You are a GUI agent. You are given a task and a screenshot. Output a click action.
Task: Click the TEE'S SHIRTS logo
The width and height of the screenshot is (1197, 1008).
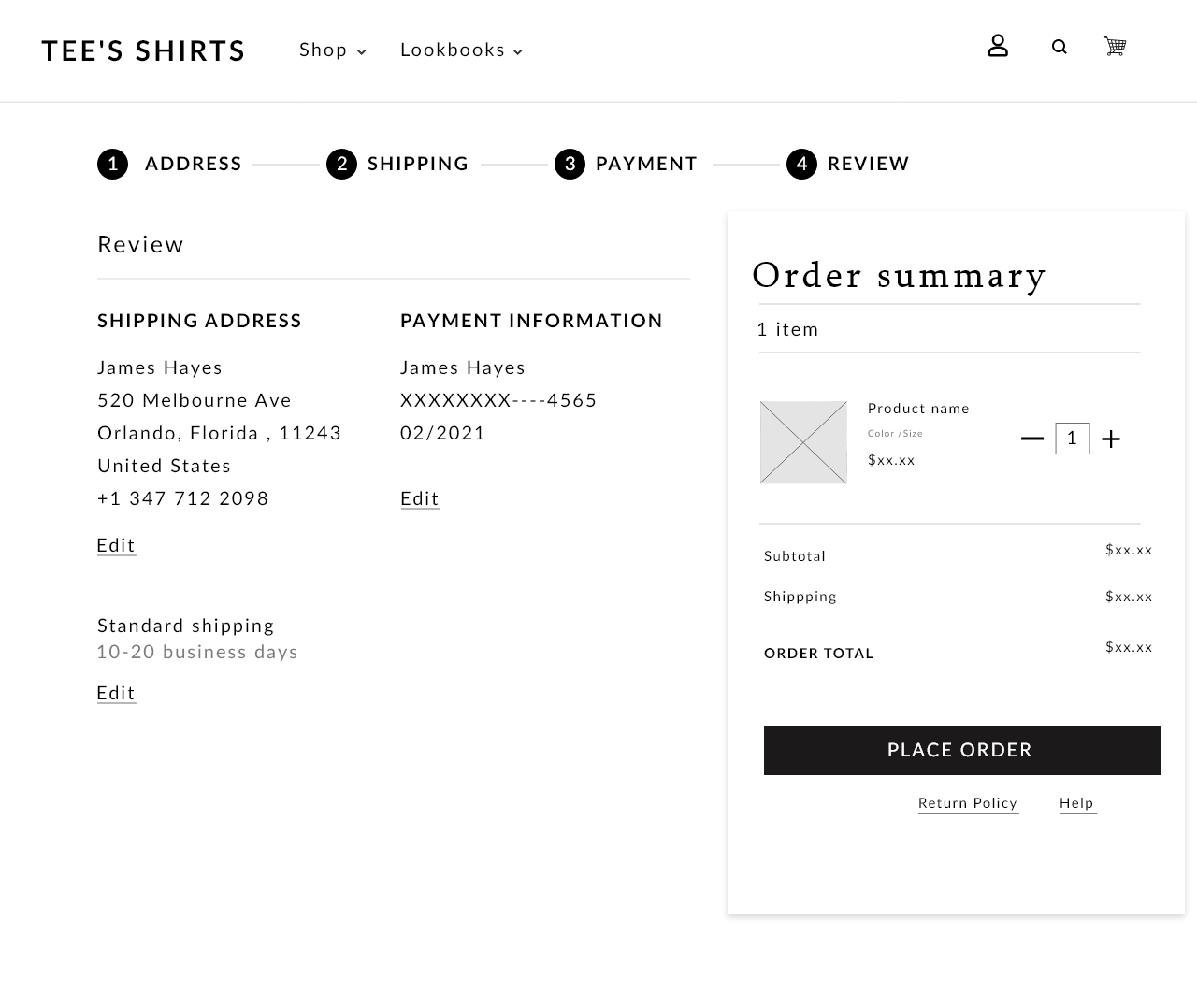click(x=143, y=50)
